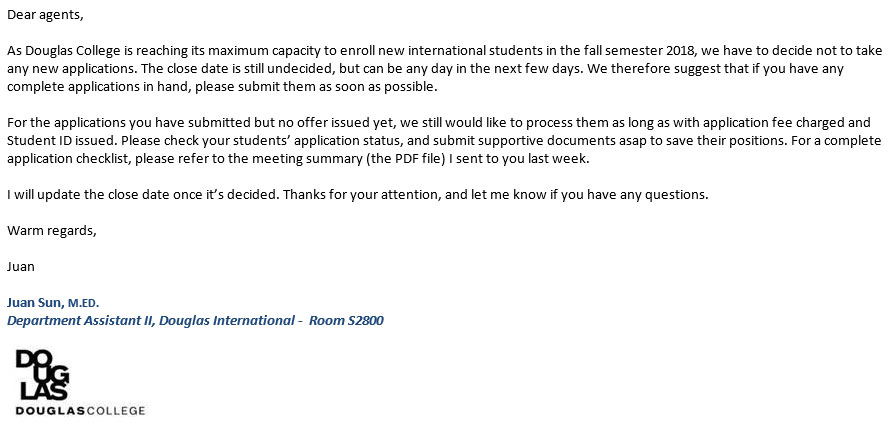Click the "Juan Sun, M.ED." signature name
The width and height of the screenshot is (893, 432).
click(x=53, y=302)
